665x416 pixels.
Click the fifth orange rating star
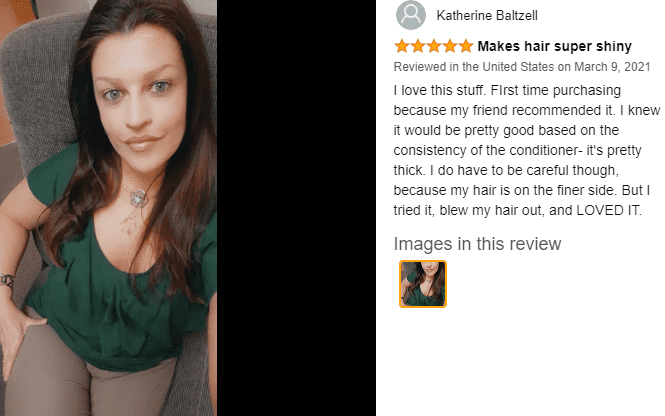[x=466, y=46]
